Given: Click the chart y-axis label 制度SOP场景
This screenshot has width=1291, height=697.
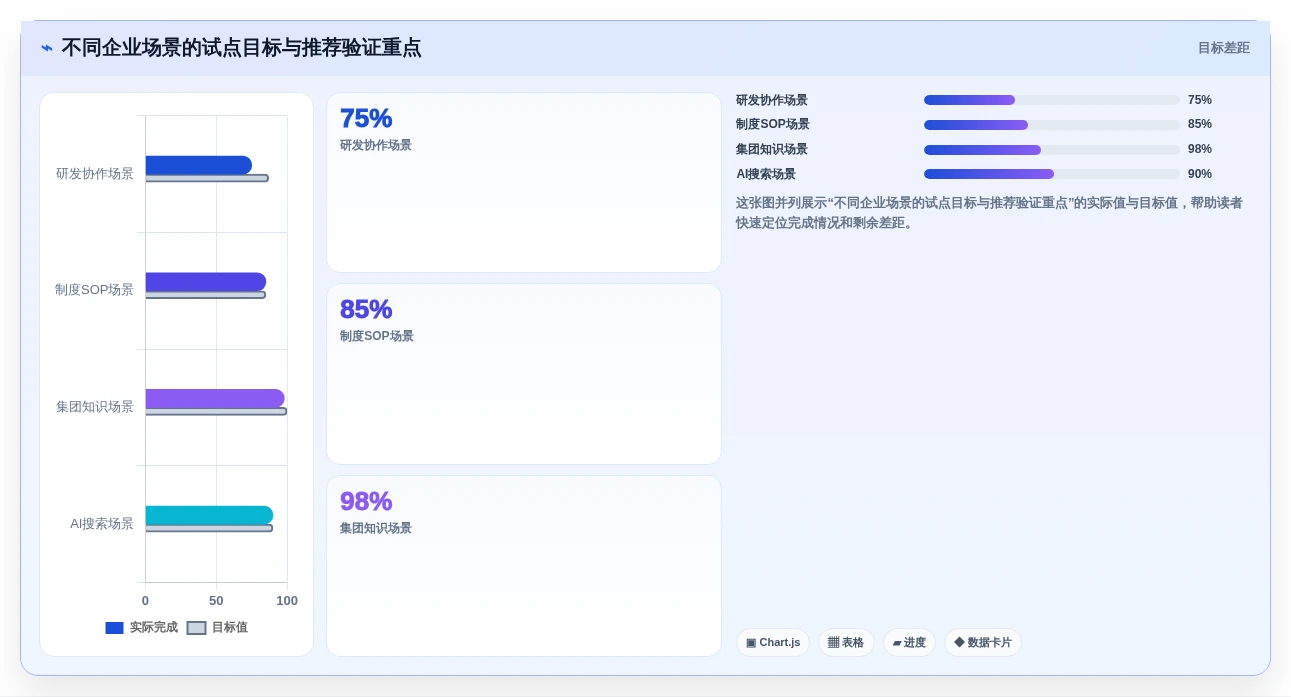Looking at the screenshot, I should tap(94, 290).
